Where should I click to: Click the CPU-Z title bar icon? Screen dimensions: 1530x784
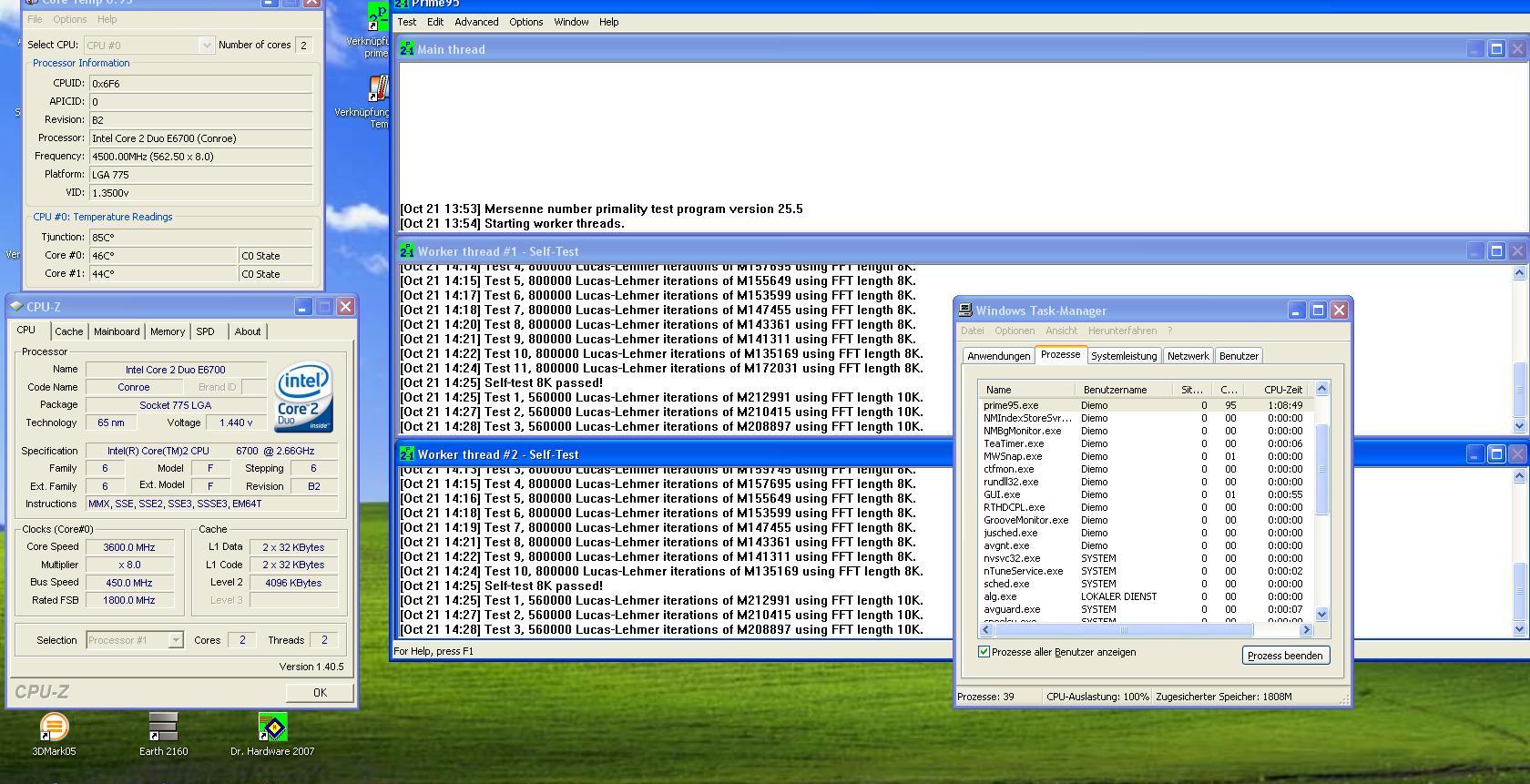[16, 307]
